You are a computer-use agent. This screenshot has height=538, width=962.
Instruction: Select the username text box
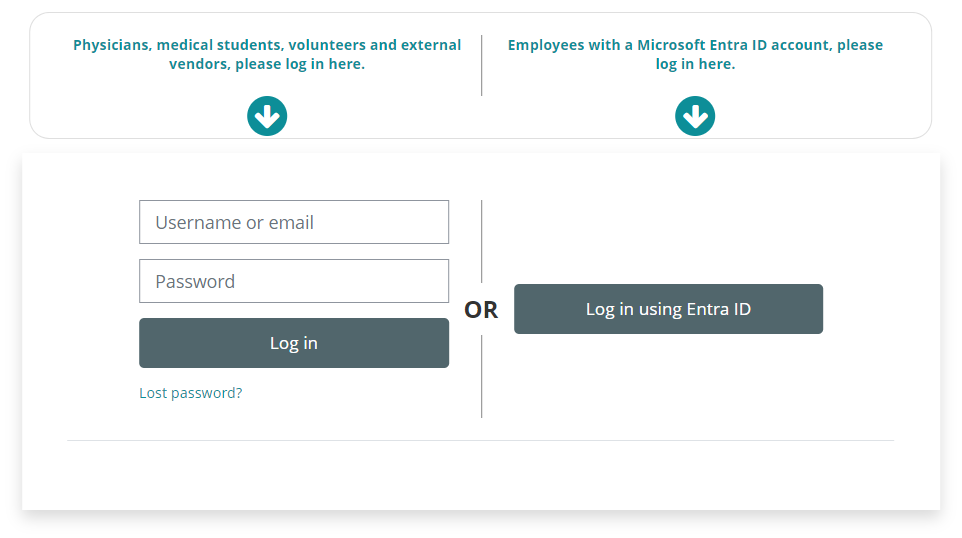(294, 222)
